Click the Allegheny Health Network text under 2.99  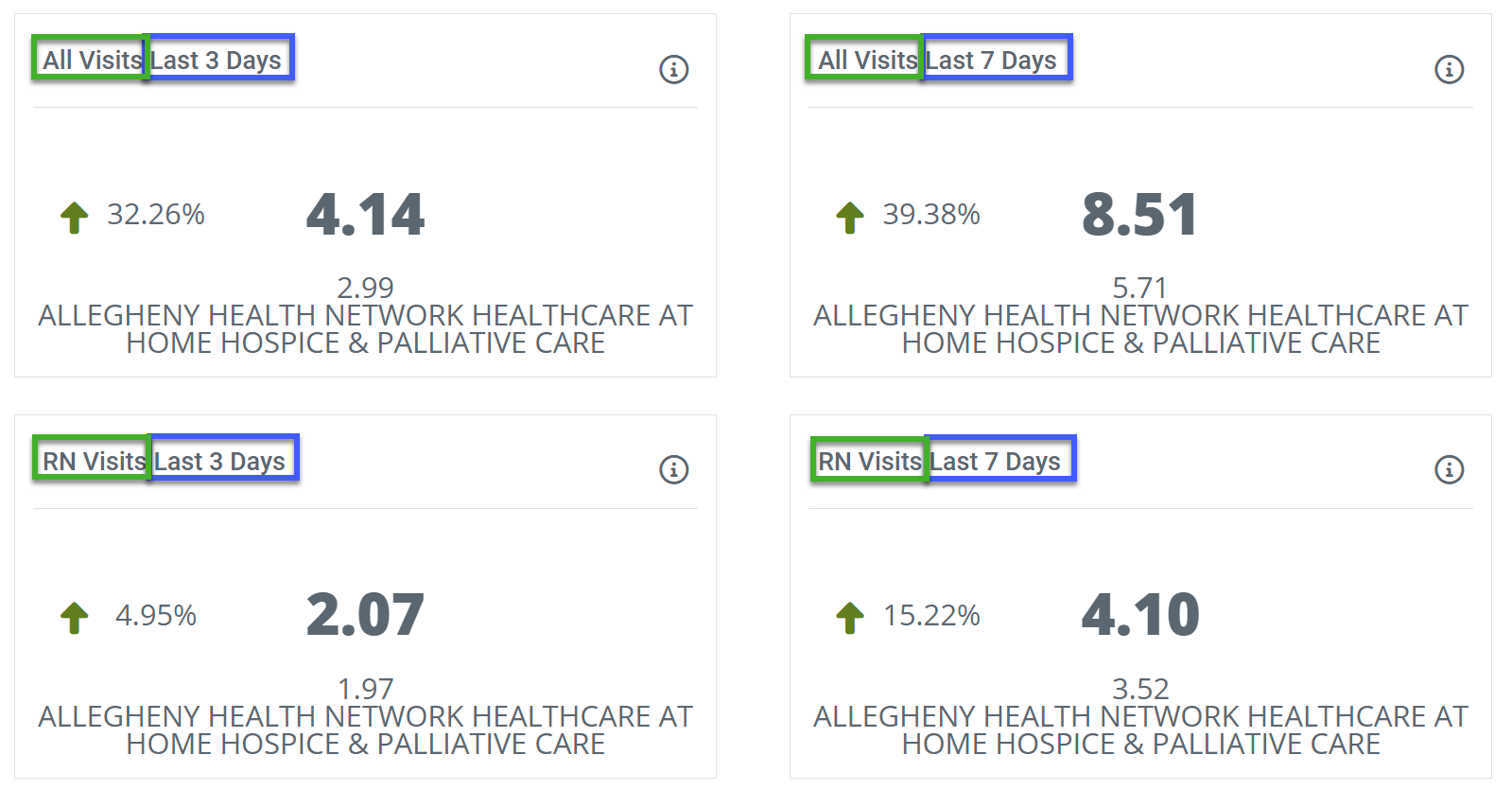pyautogui.click(x=366, y=329)
